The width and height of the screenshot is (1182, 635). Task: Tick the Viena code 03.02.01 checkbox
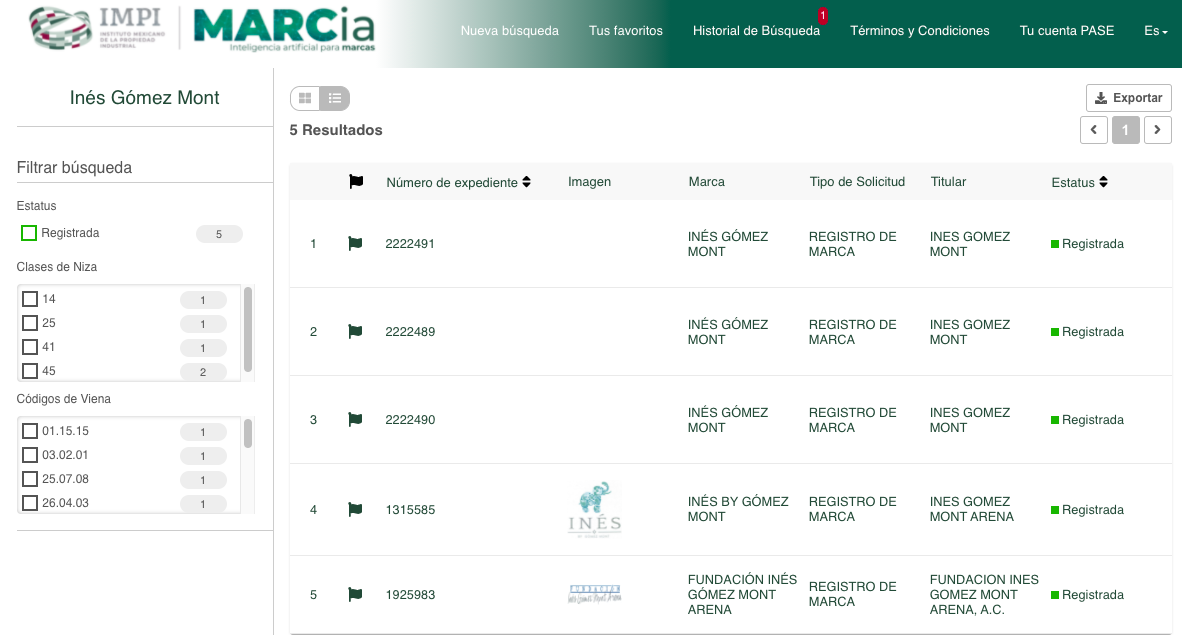click(x=30, y=456)
